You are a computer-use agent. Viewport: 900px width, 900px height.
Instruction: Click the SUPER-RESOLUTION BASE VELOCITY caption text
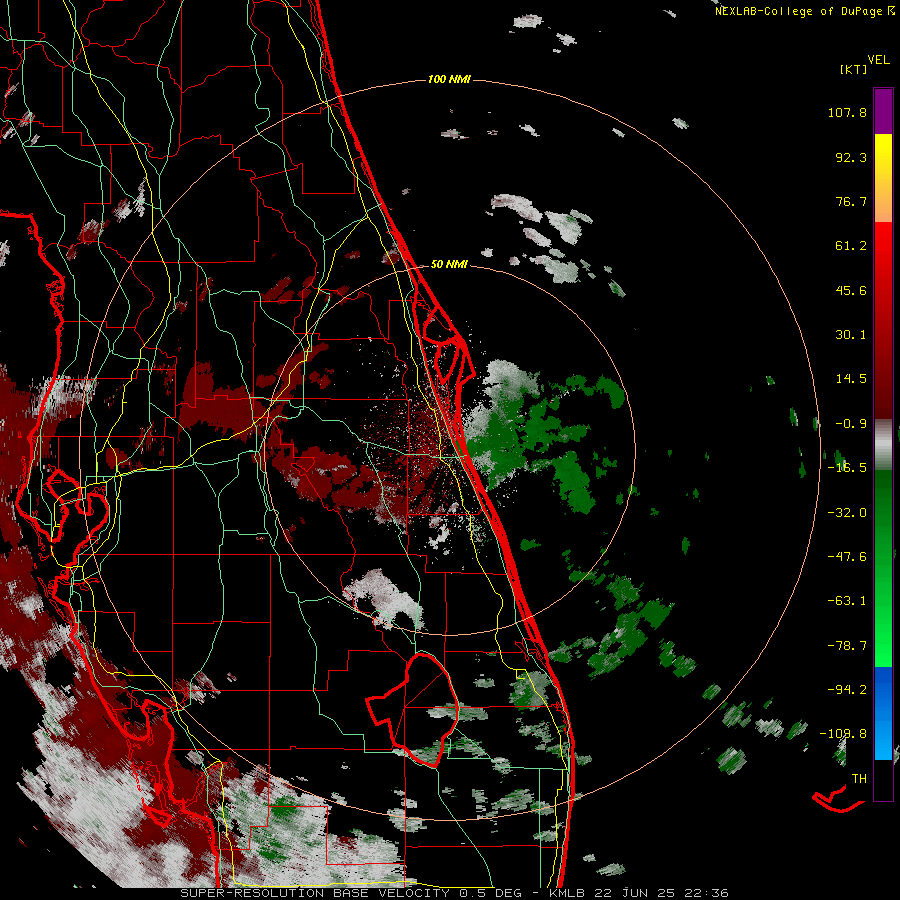[x=315, y=893]
